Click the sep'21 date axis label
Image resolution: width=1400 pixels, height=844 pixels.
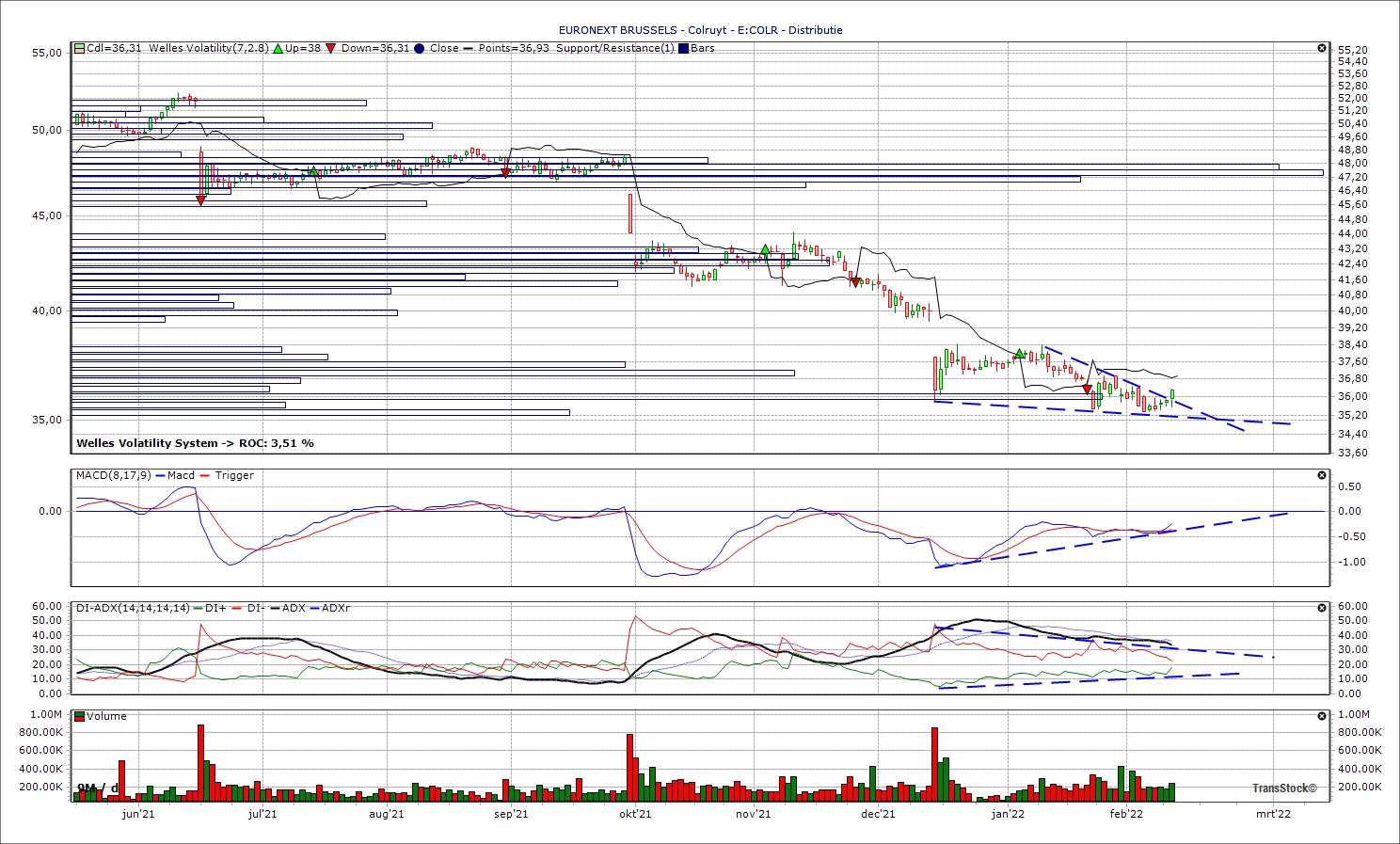point(511,814)
